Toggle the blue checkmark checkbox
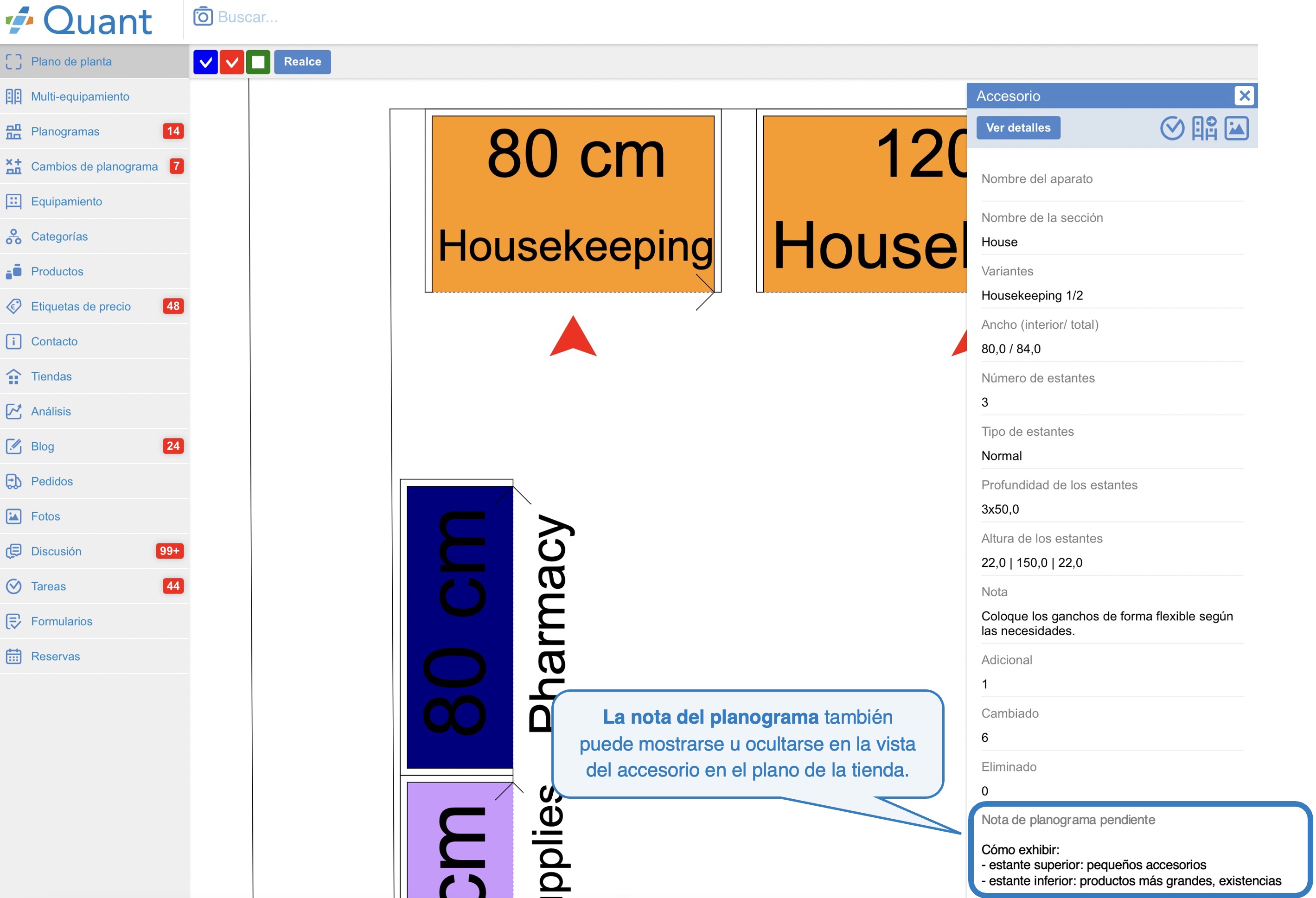The width and height of the screenshot is (1316, 898). (x=205, y=62)
